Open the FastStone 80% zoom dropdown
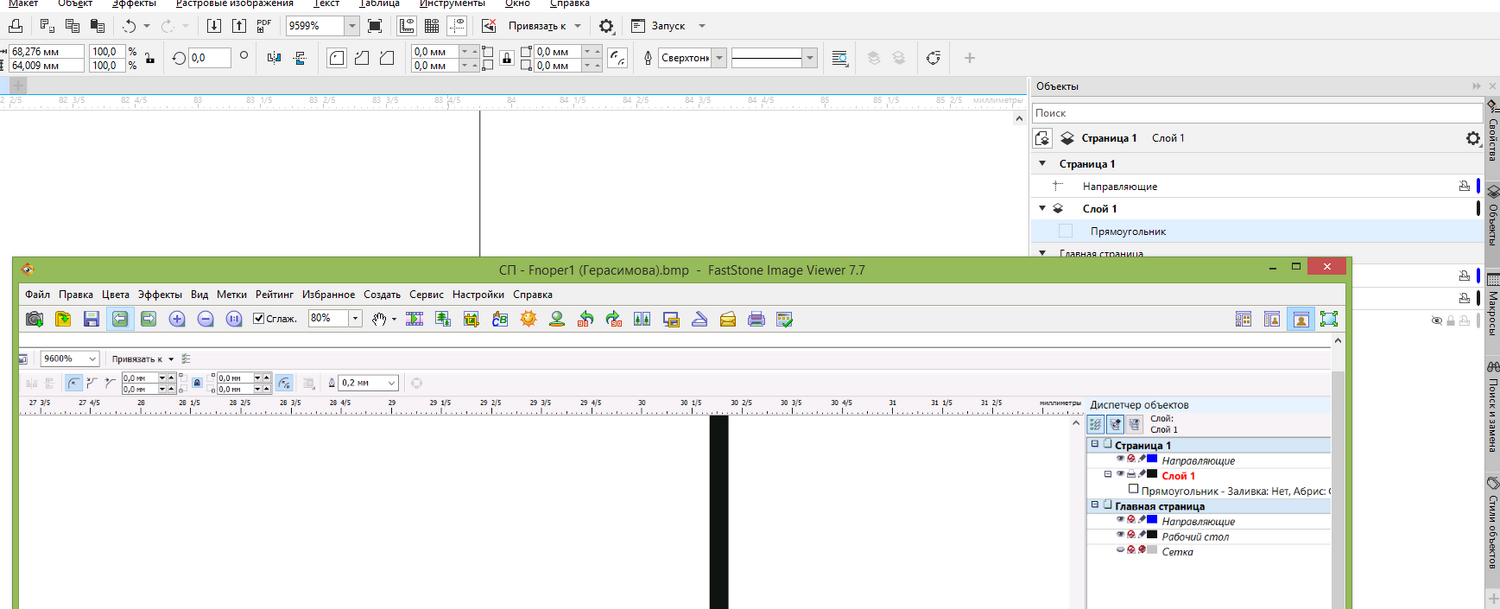This screenshot has width=1500, height=609. [355, 318]
